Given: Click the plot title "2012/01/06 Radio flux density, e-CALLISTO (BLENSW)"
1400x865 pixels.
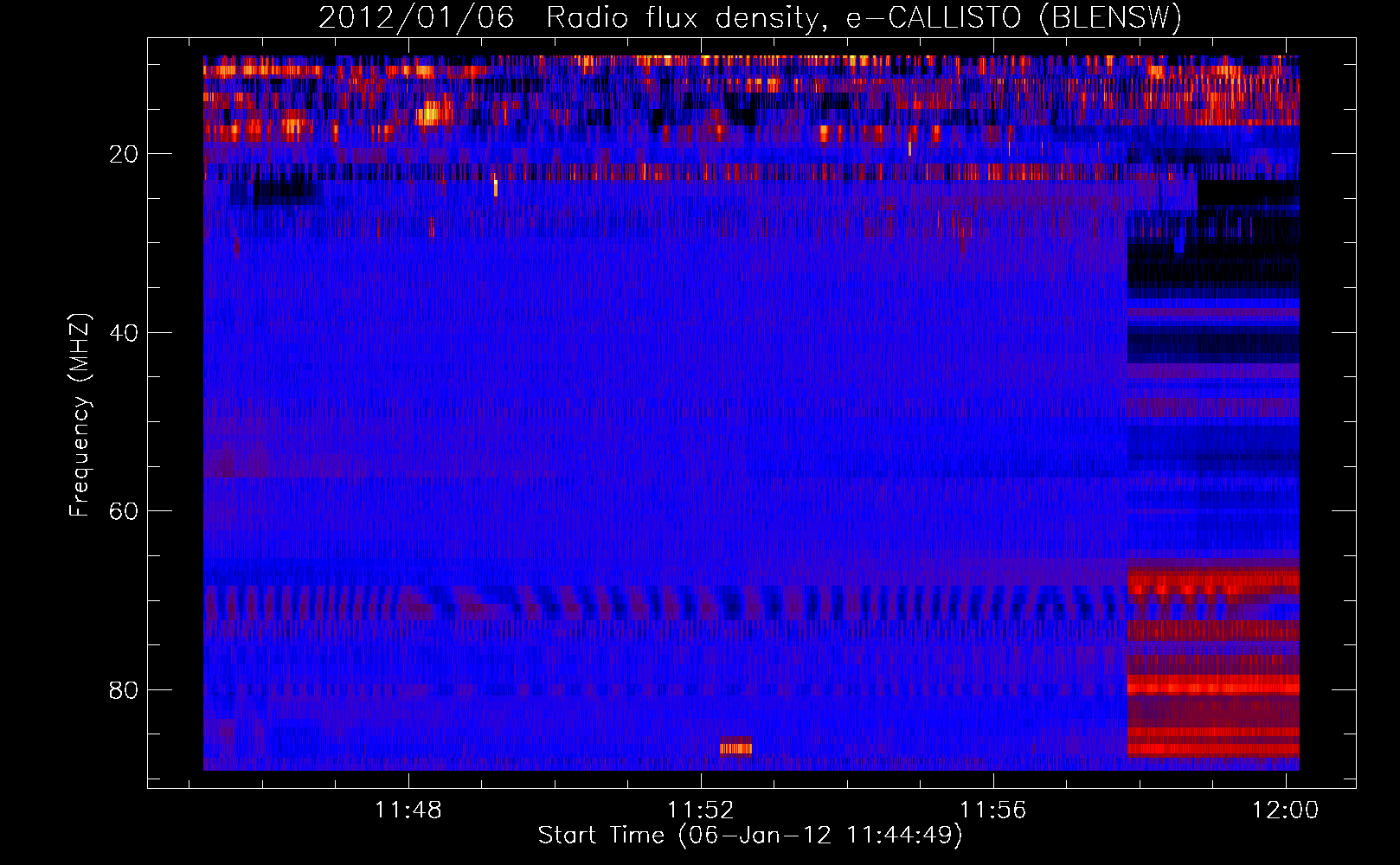Looking at the screenshot, I should 750,17.
